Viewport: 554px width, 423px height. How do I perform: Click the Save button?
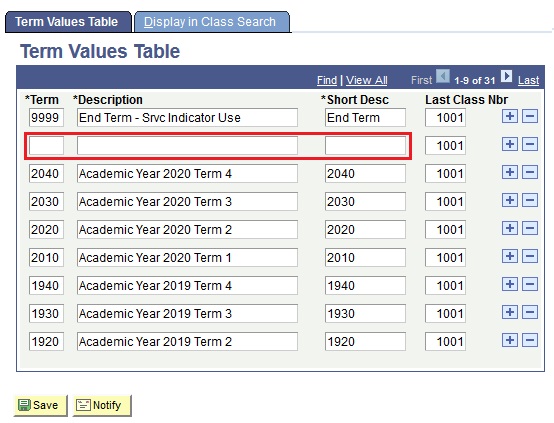(40, 405)
